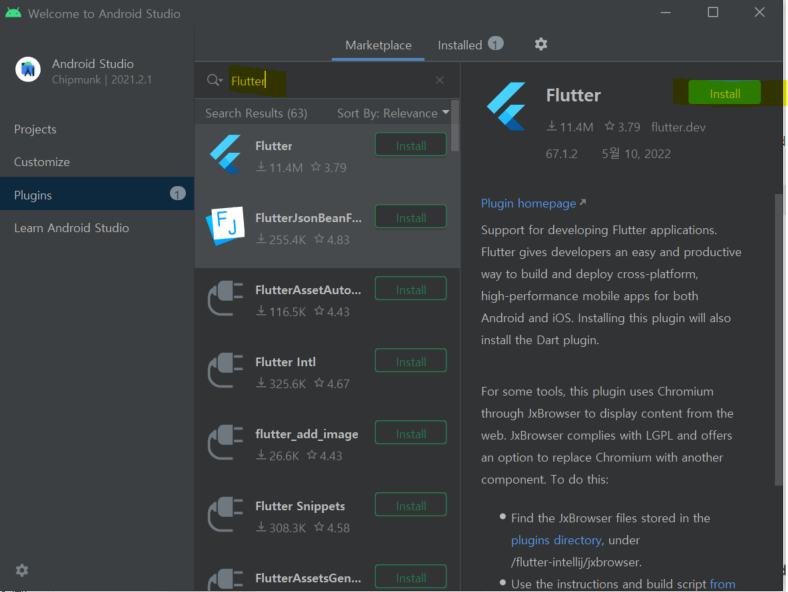Click the Search Results (63) label
The width and height of the screenshot is (788, 592).
point(256,113)
